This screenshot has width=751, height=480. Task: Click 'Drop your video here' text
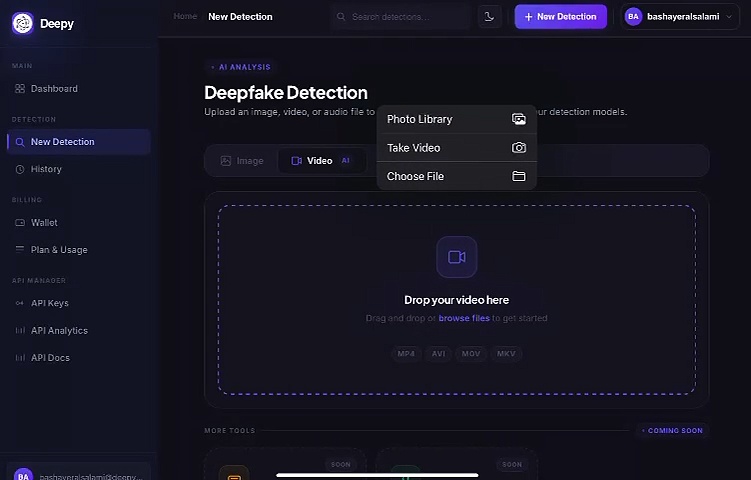click(x=456, y=300)
